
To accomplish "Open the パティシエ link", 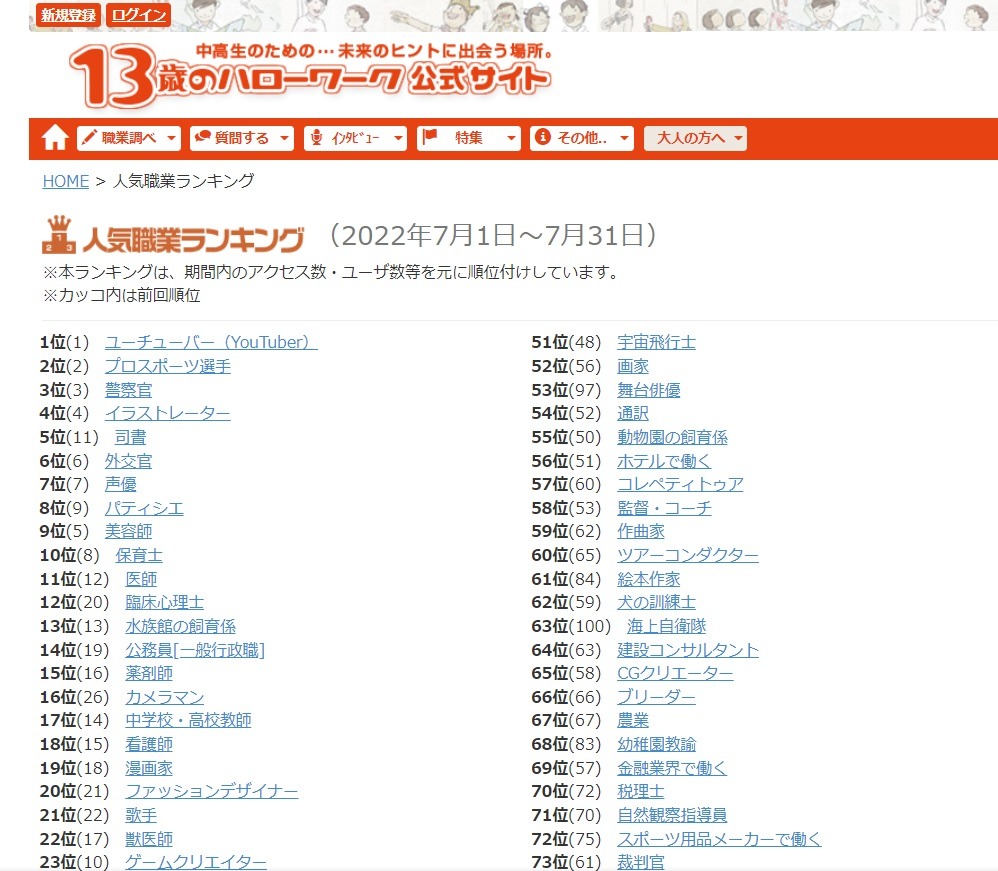I will tap(144, 508).
